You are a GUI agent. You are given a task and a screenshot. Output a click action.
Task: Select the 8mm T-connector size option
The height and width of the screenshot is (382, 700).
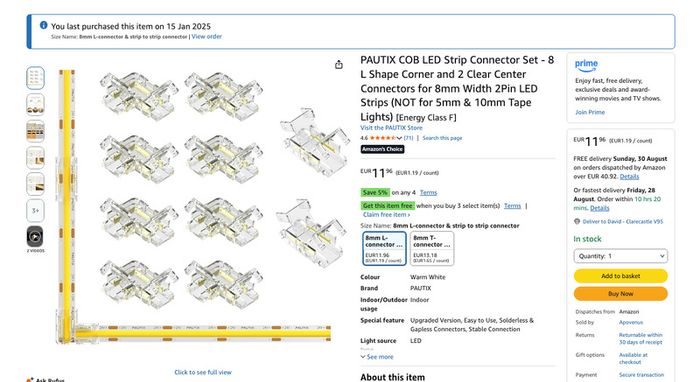pyautogui.click(x=432, y=249)
